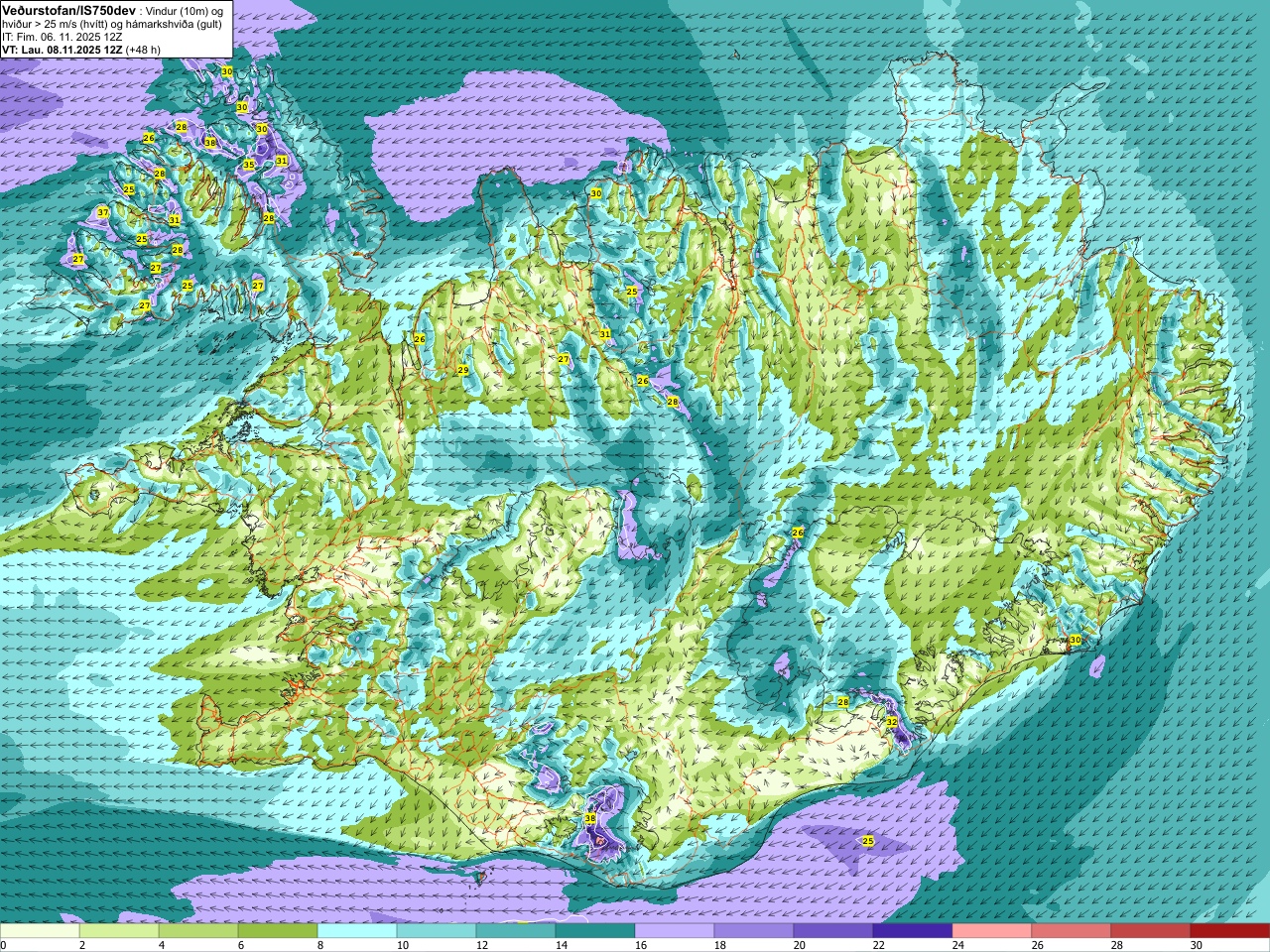Click the light pink 24–26 legend swatch
Screen dimensions: 1270x952
[x=992, y=931]
